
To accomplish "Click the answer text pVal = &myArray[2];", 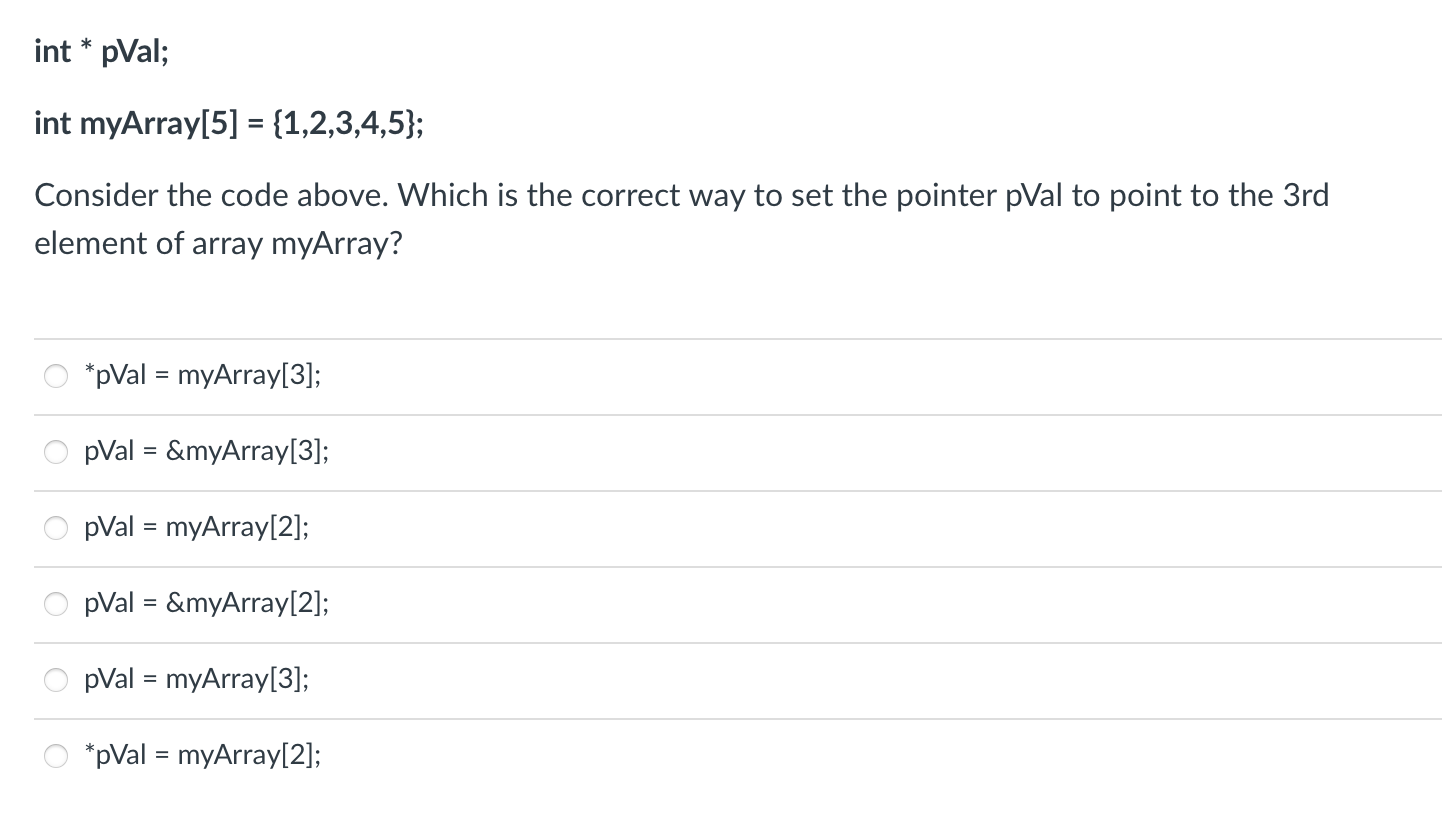I will click(206, 604).
